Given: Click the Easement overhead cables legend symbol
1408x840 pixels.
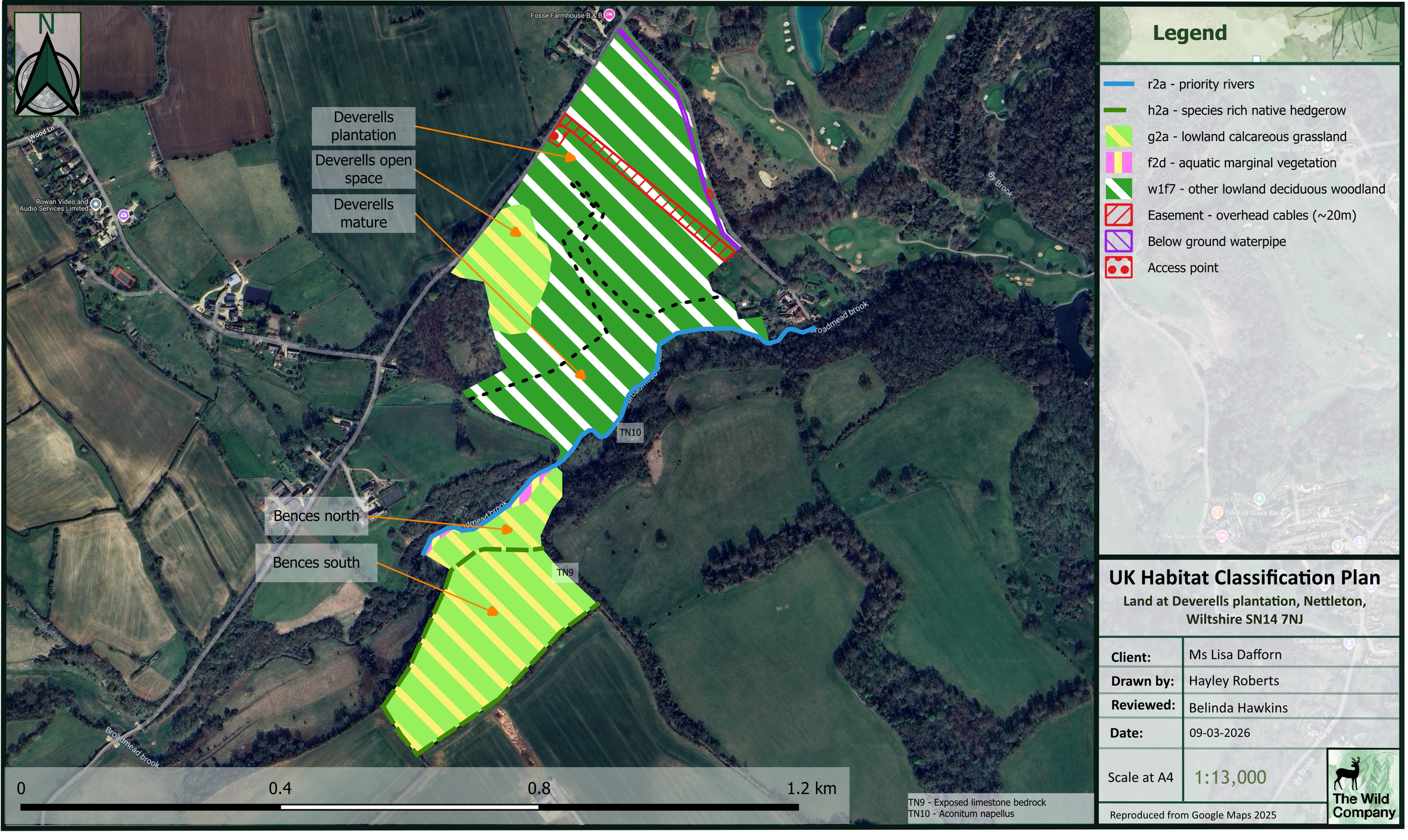Looking at the screenshot, I should click(x=1119, y=215).
